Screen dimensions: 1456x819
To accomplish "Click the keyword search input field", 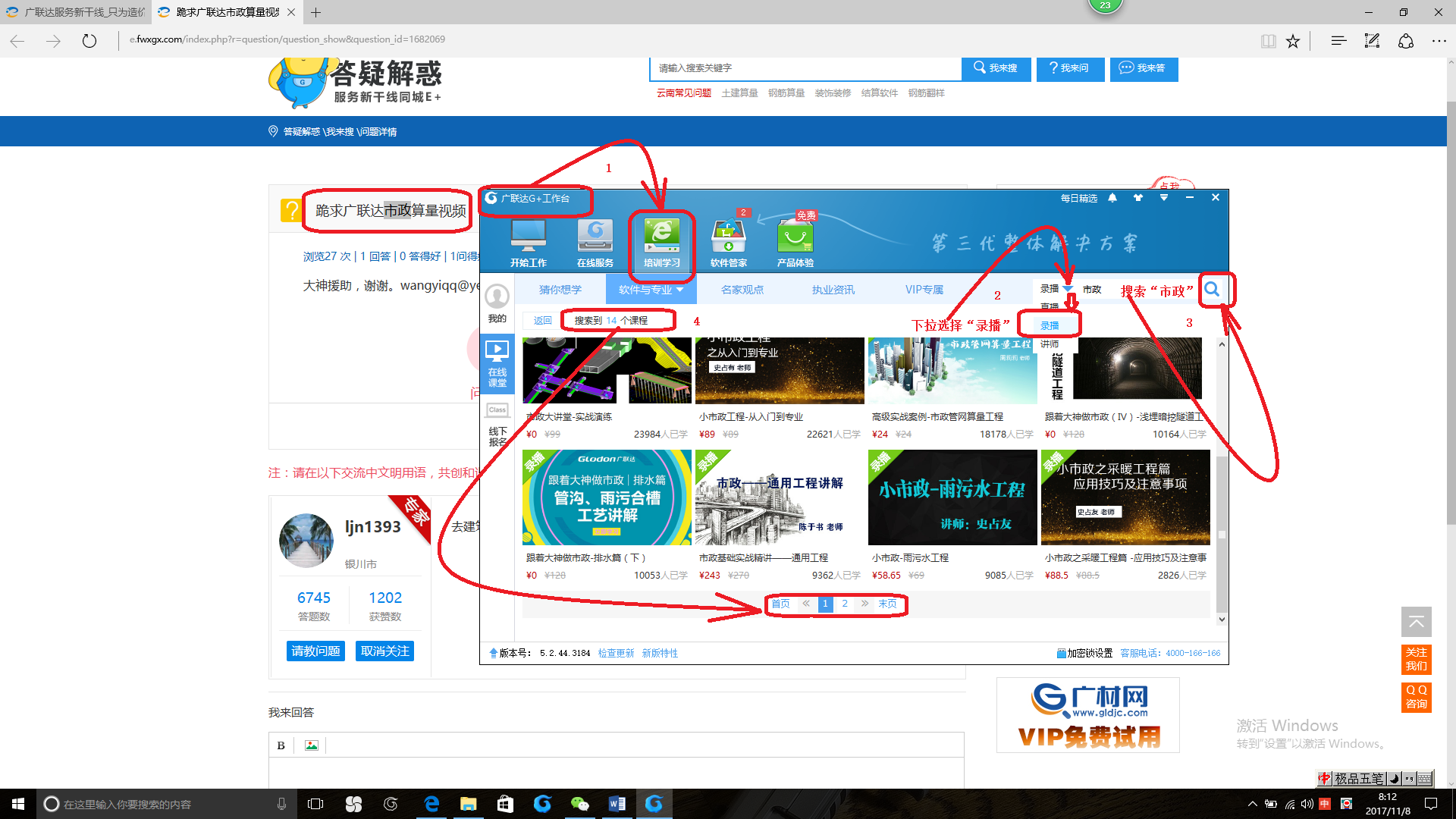I will click(805, 68).
